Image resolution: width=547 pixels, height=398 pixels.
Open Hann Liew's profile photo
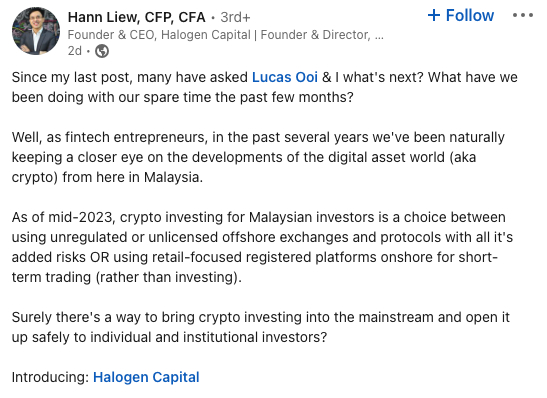pyautogui.click(x=36, y=31)
